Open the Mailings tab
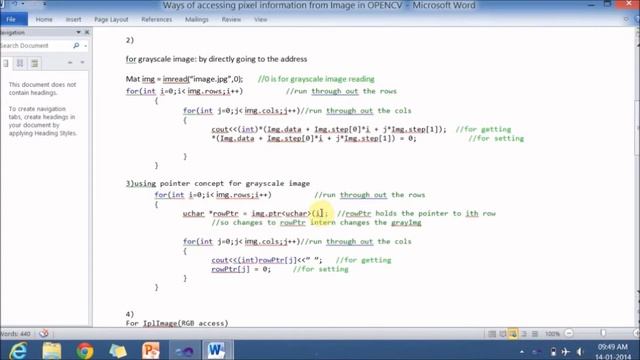The image size is (640, 360). click(x=197, y=19)
